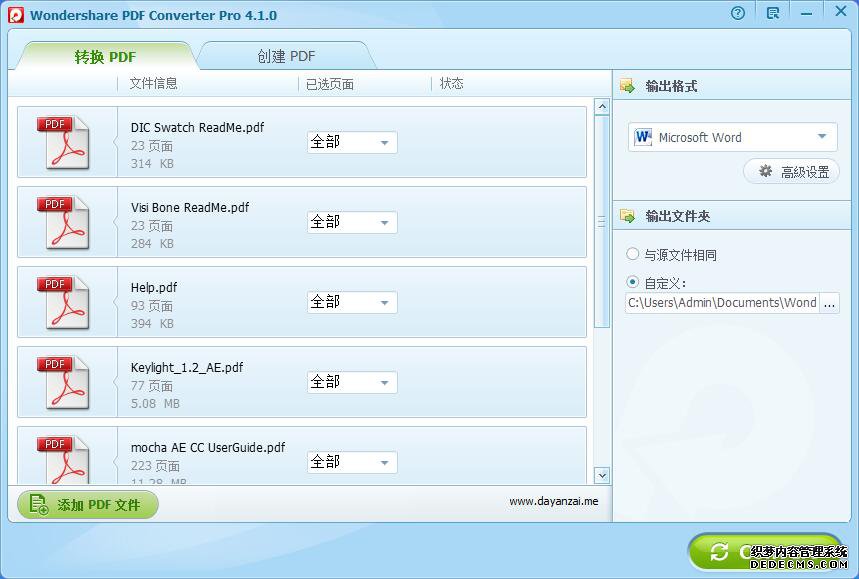Screen dimensions: 859x579
Task: Select the DIC Swatch ReadMe.pdf file name
Action: point(197,128)
